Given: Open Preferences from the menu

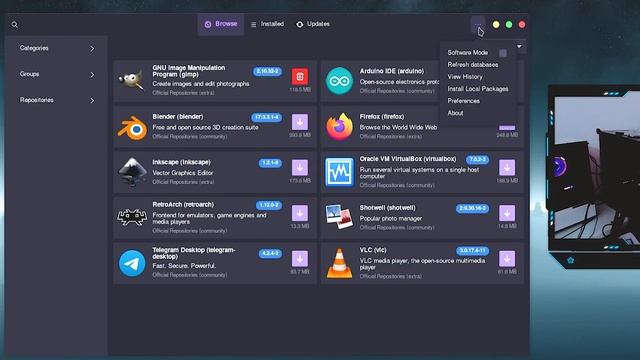Looking at the screenshot, I should point(464,101).
